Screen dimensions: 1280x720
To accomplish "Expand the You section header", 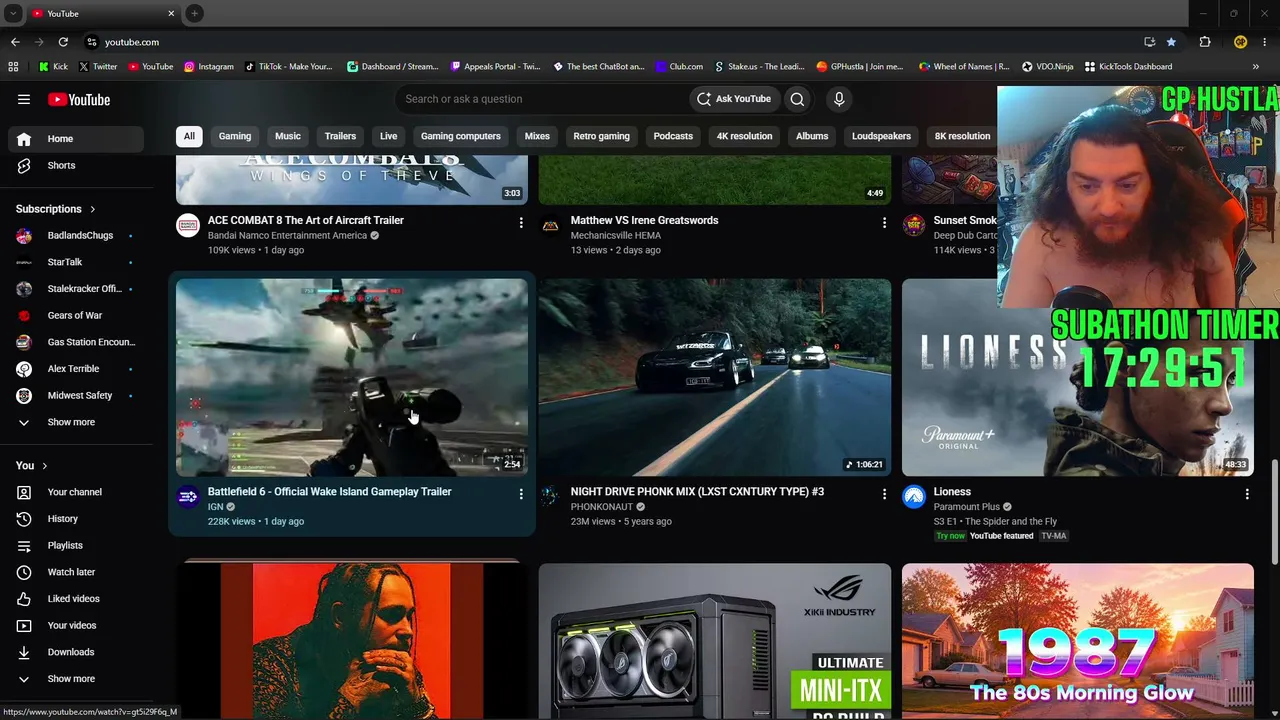I will coord(32,465).
